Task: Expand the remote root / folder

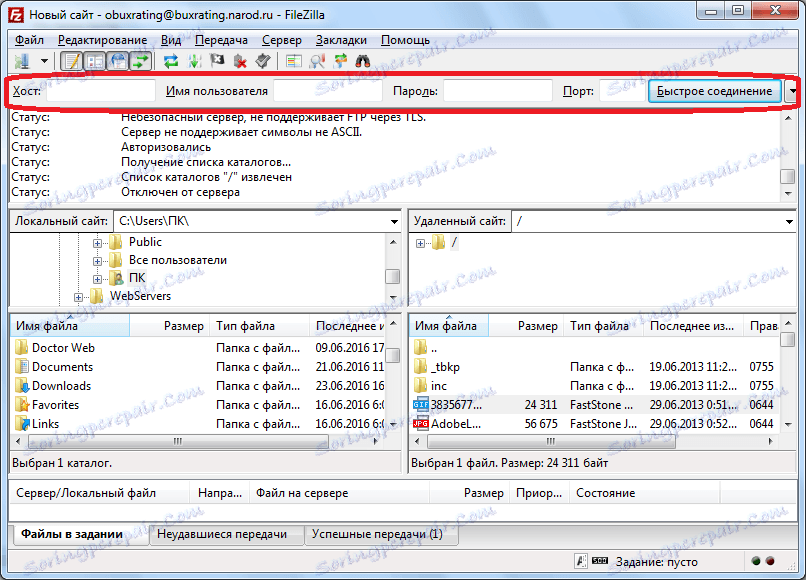Action: [x=420, y=243]
